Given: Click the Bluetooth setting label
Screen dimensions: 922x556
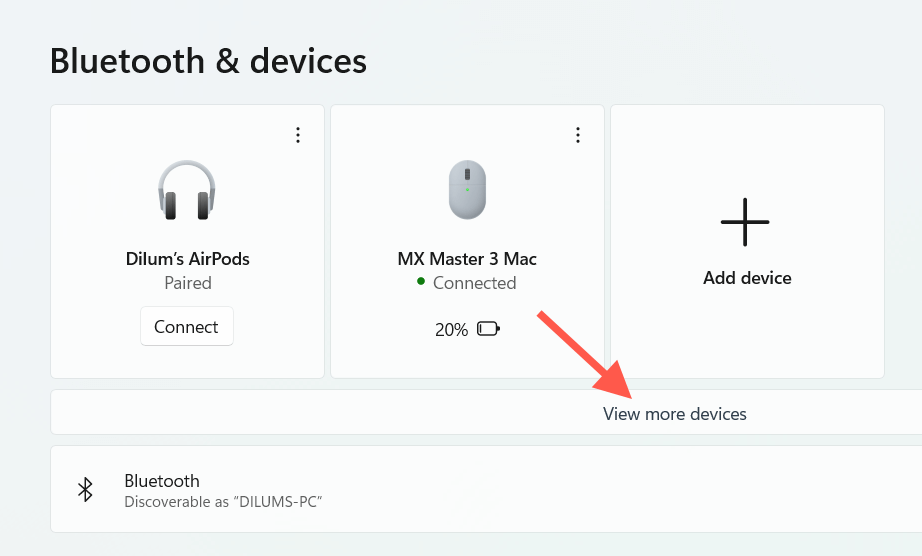Looking at the screenshot, I should tap(162, 481).
